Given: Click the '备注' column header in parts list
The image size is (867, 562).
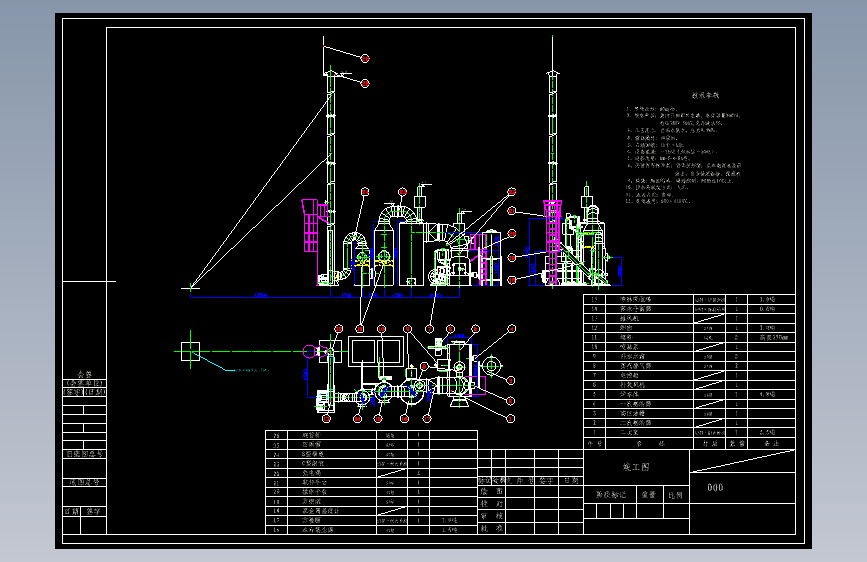Looking at the screenshot, I should click(x=771, y=444).
